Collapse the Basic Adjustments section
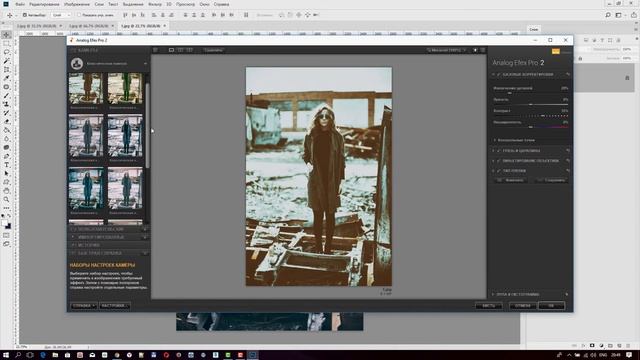The image size is (640, 360). click(493, 75)
